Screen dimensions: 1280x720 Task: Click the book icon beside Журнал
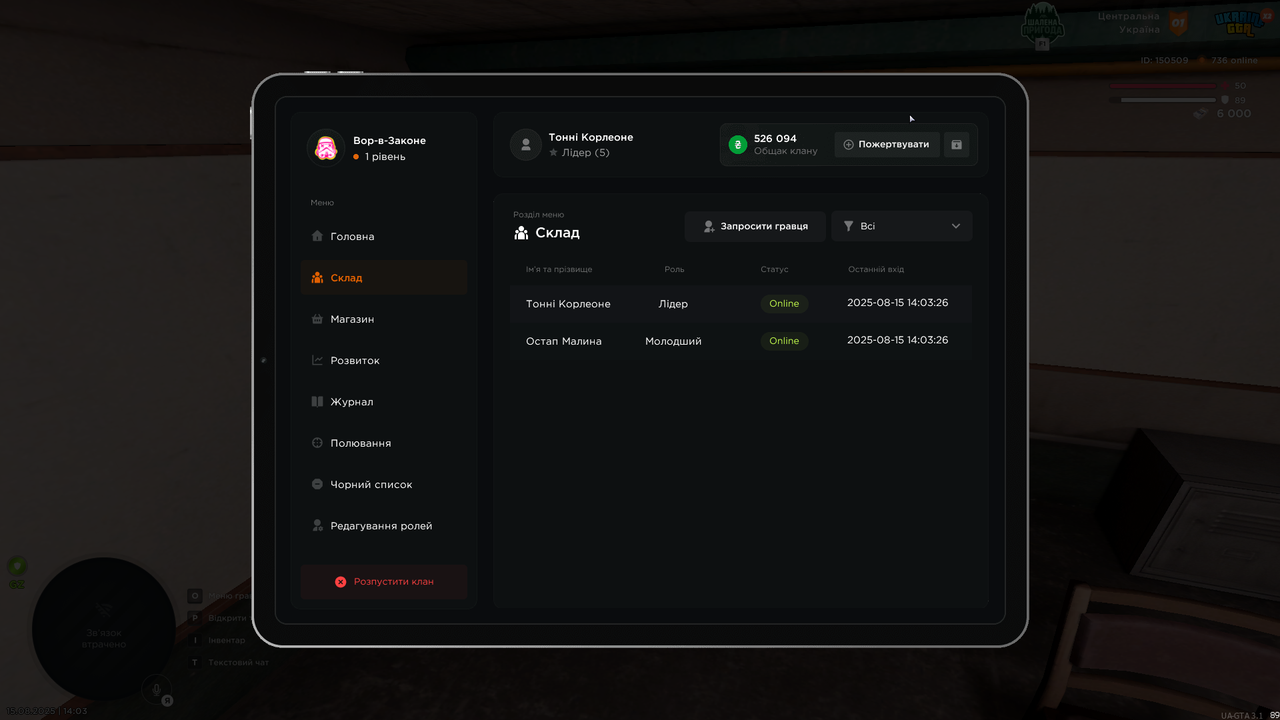click(317, 402)
